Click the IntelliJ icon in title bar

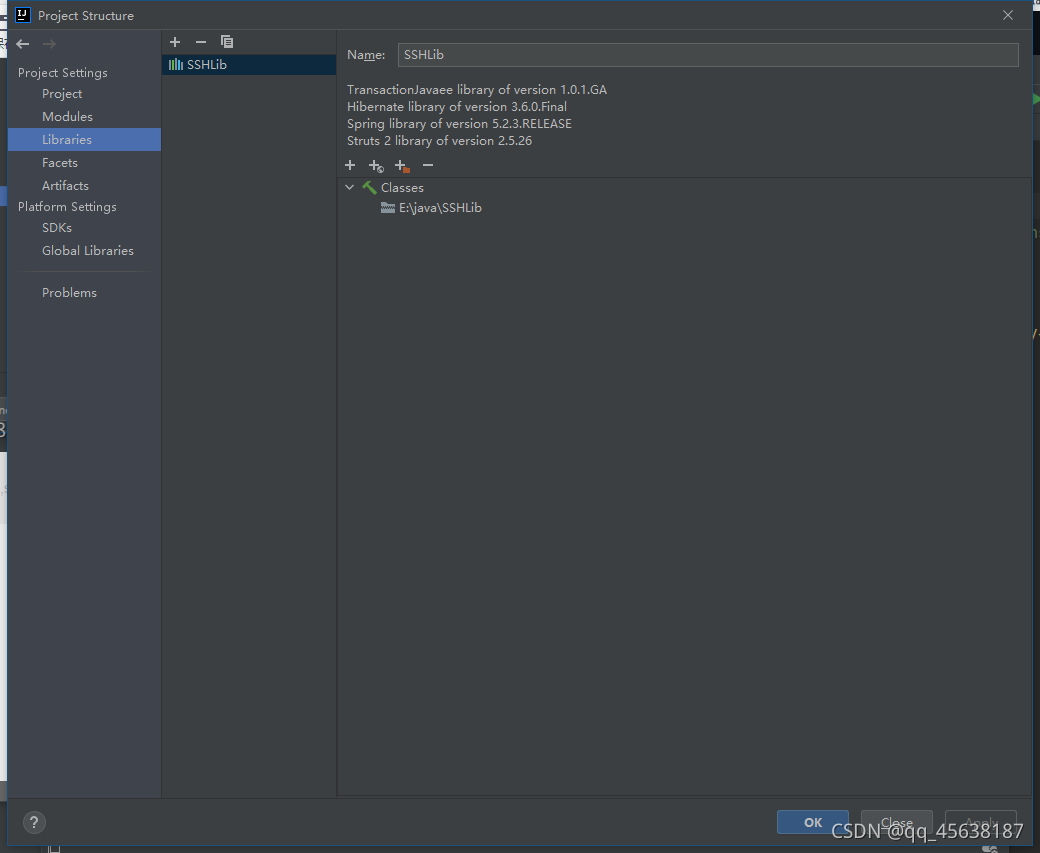tap(23, 15)
